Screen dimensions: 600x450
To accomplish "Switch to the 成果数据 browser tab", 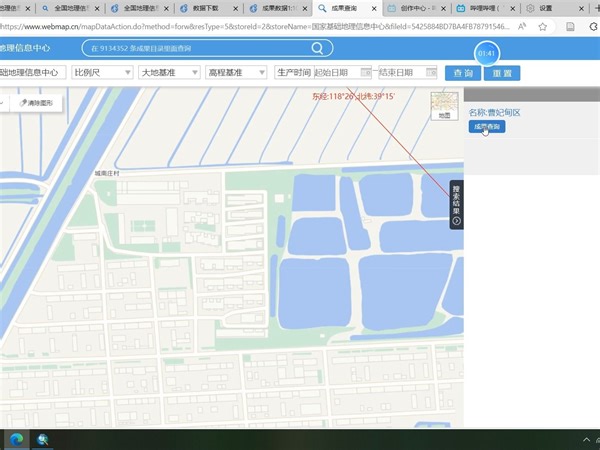I will pyautogui.click(x=276, y=8).
